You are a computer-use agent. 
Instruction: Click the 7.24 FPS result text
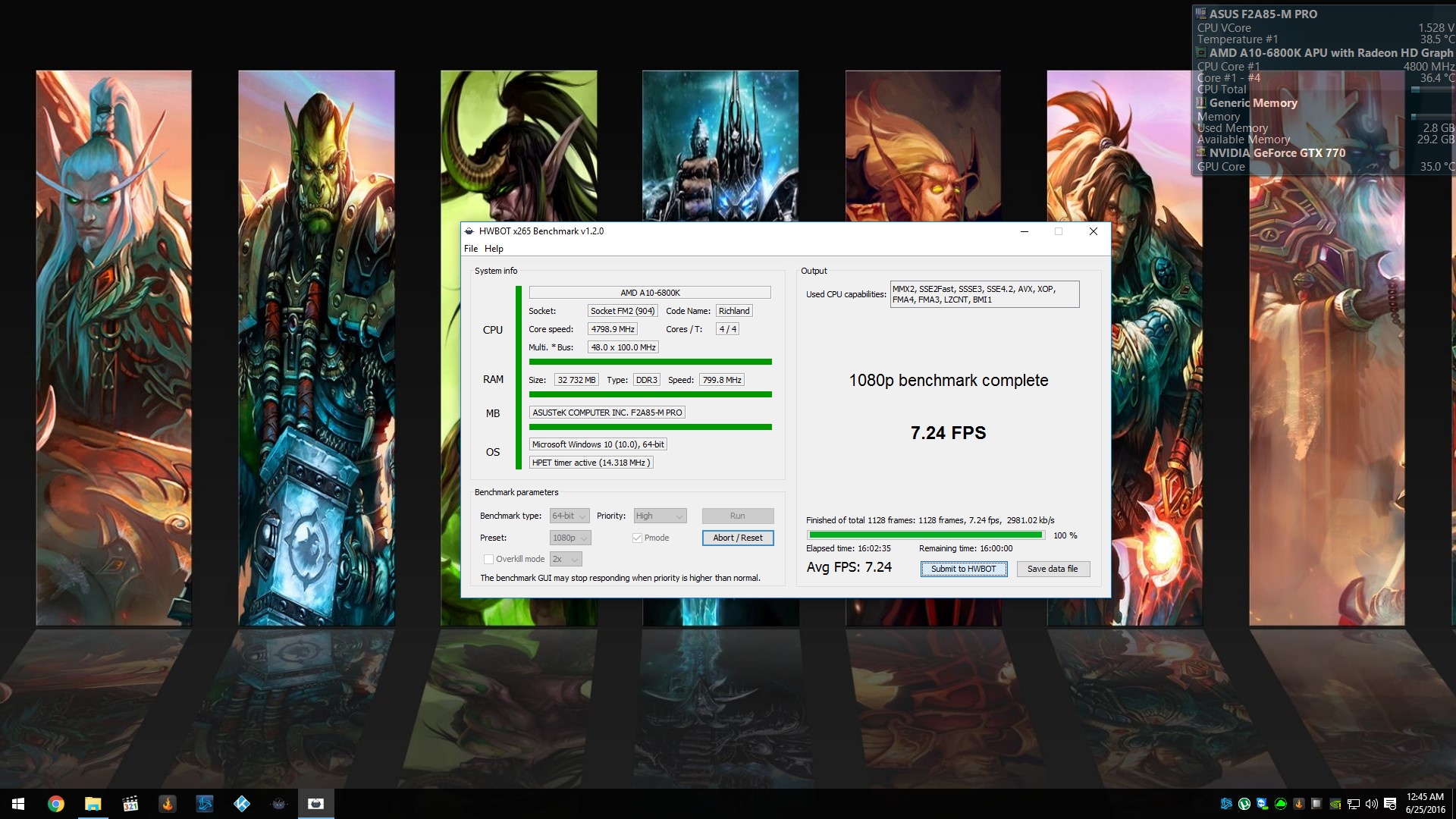(x=948, y=433)
